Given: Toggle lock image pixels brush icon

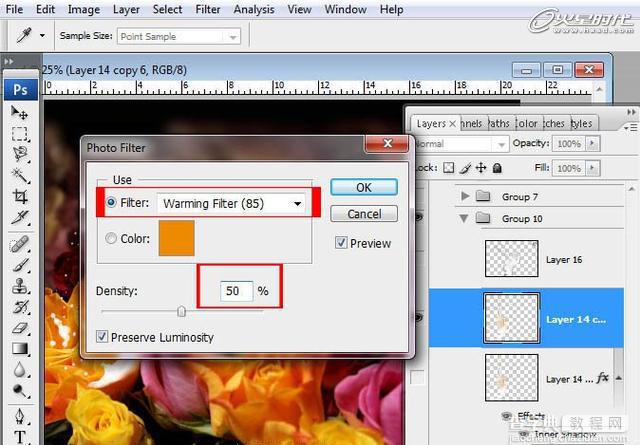Looking at the screenshot, I should (x=465, y=168).
